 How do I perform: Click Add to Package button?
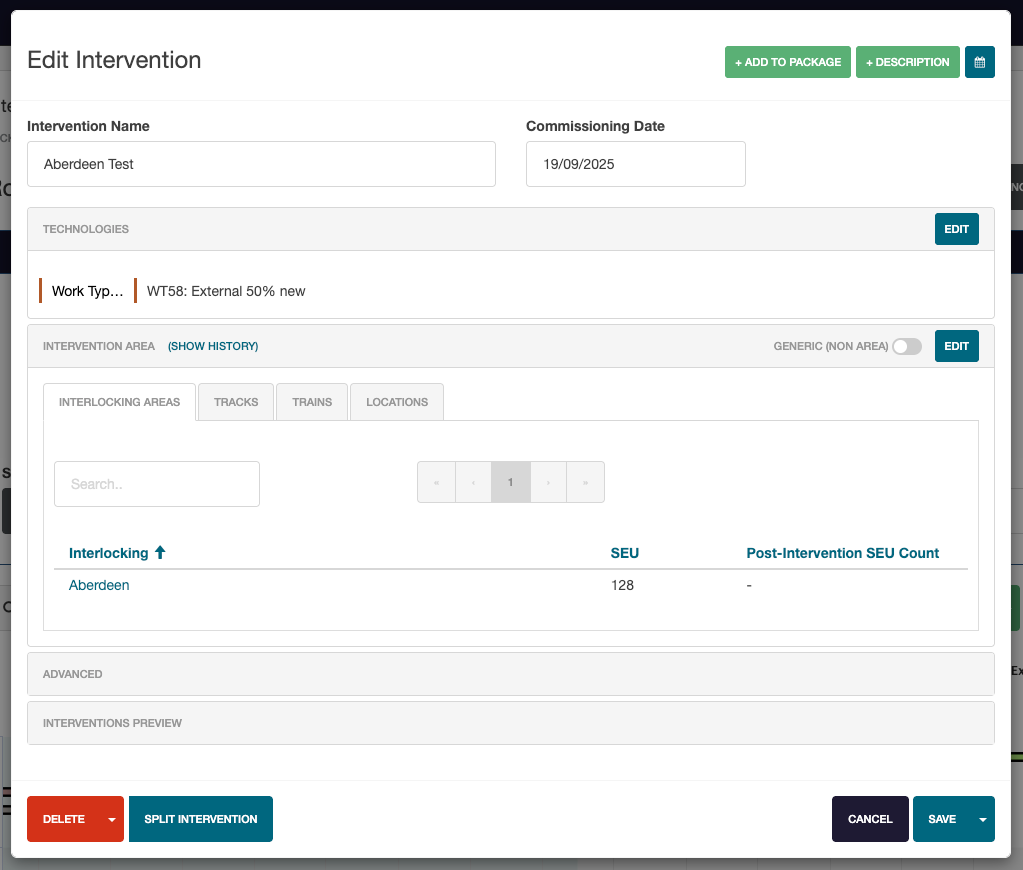(x=787, y=62)
